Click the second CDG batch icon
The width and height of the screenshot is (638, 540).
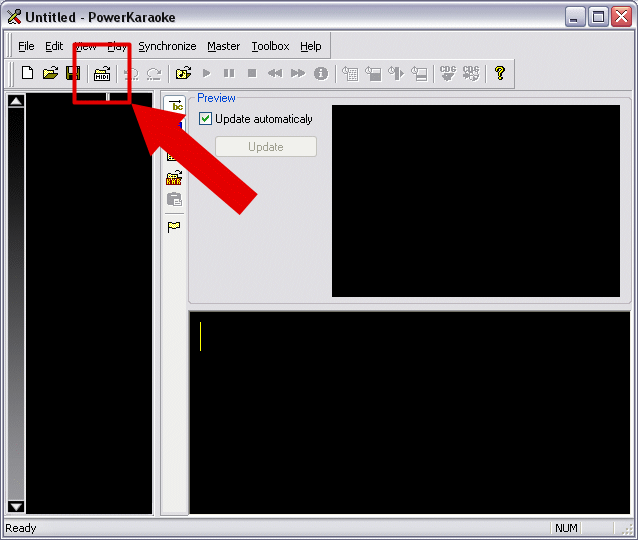pos(471,73)
